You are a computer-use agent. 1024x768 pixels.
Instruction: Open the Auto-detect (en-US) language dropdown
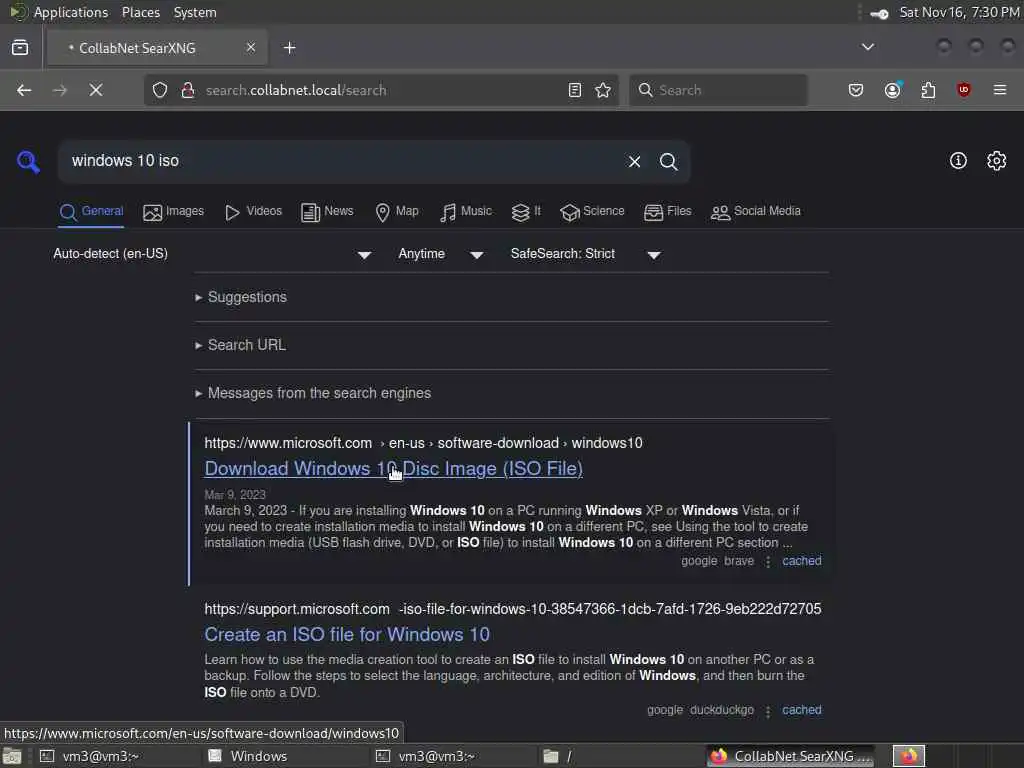pyautogui.click(x=212, y=254)
